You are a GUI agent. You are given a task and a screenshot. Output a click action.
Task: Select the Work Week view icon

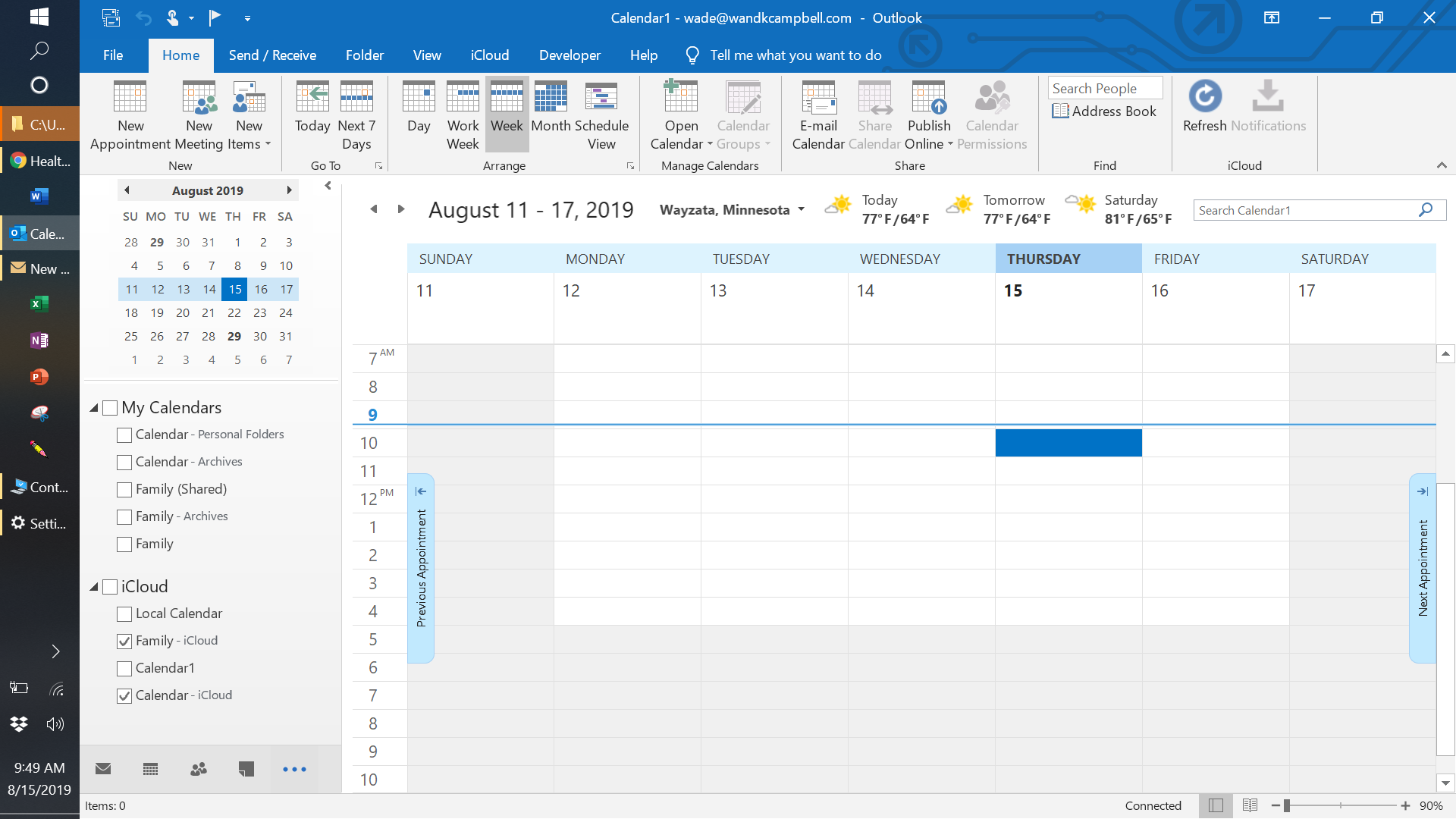(463, 98)
